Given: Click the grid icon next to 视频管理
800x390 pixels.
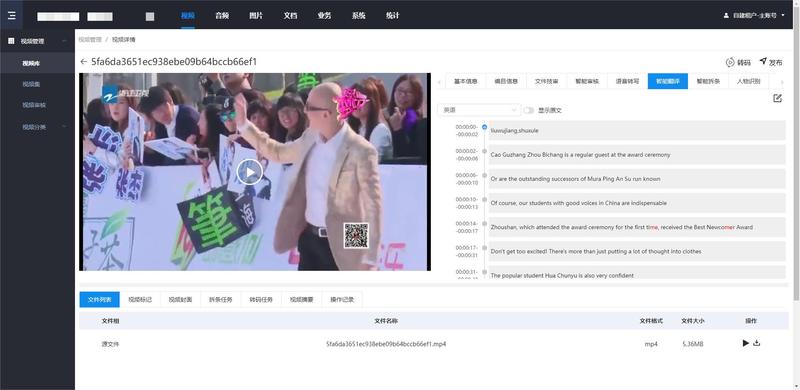Looking at the screenshot, I should coord(11,41).
